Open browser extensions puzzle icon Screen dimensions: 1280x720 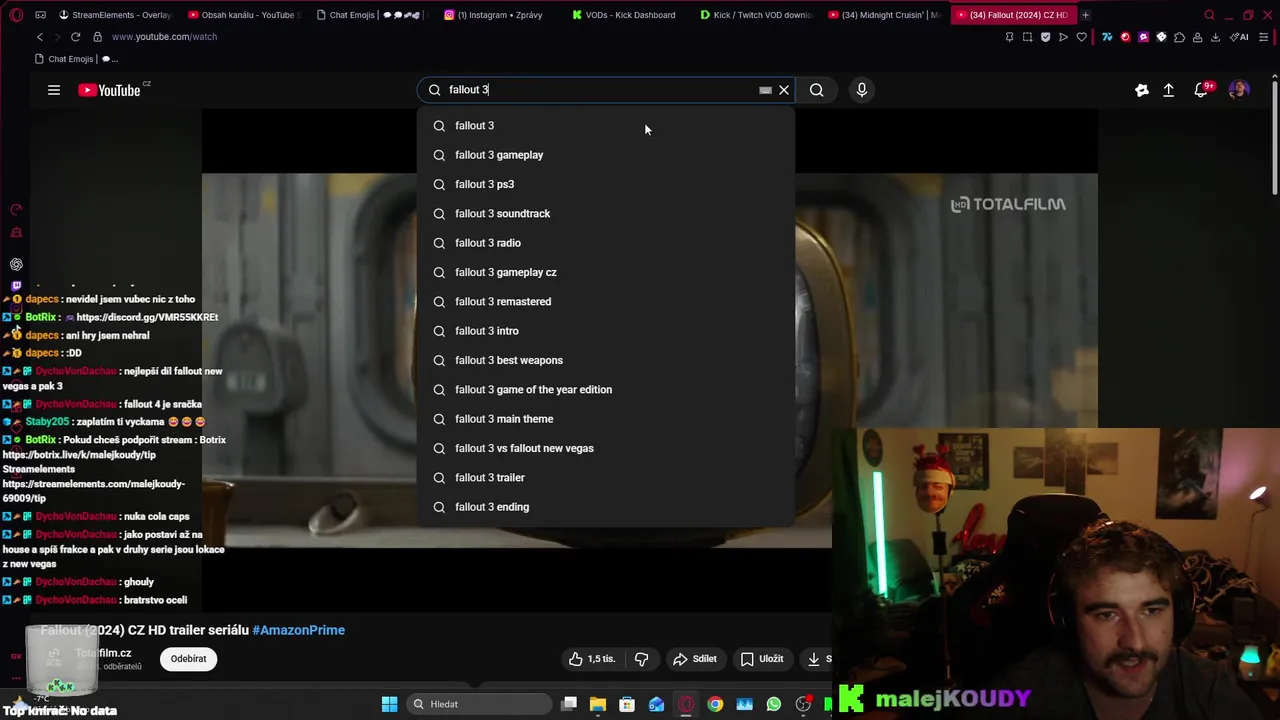click(1179, 37)
